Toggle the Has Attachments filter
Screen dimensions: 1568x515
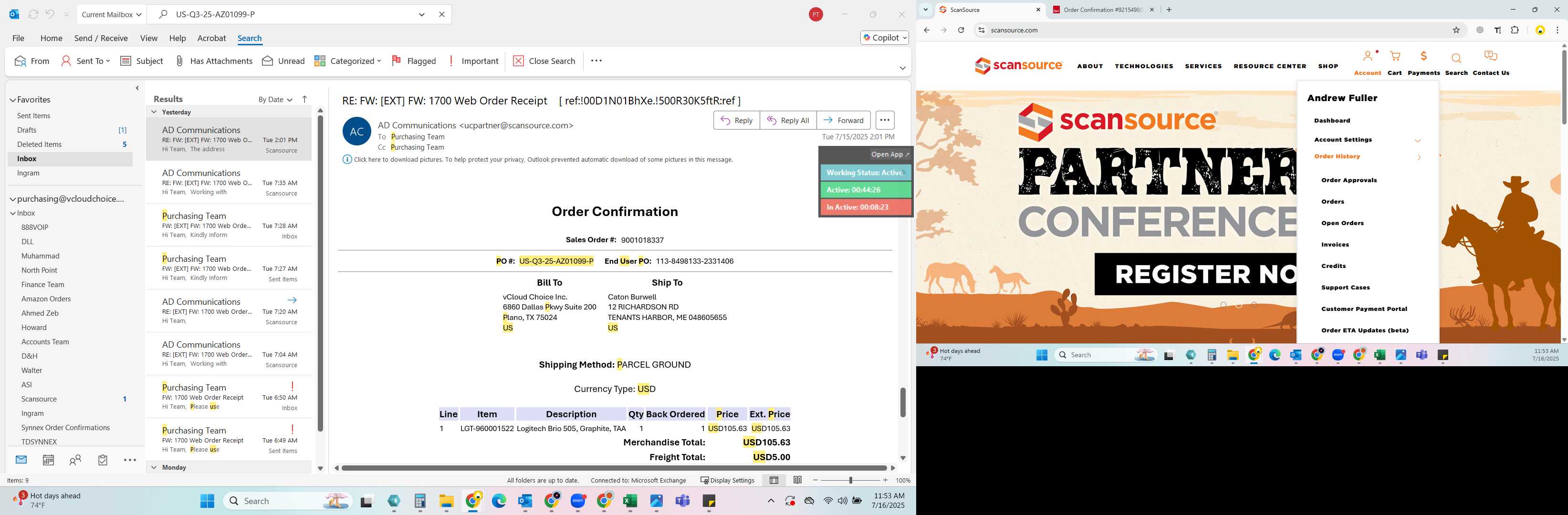pos(214,61)
